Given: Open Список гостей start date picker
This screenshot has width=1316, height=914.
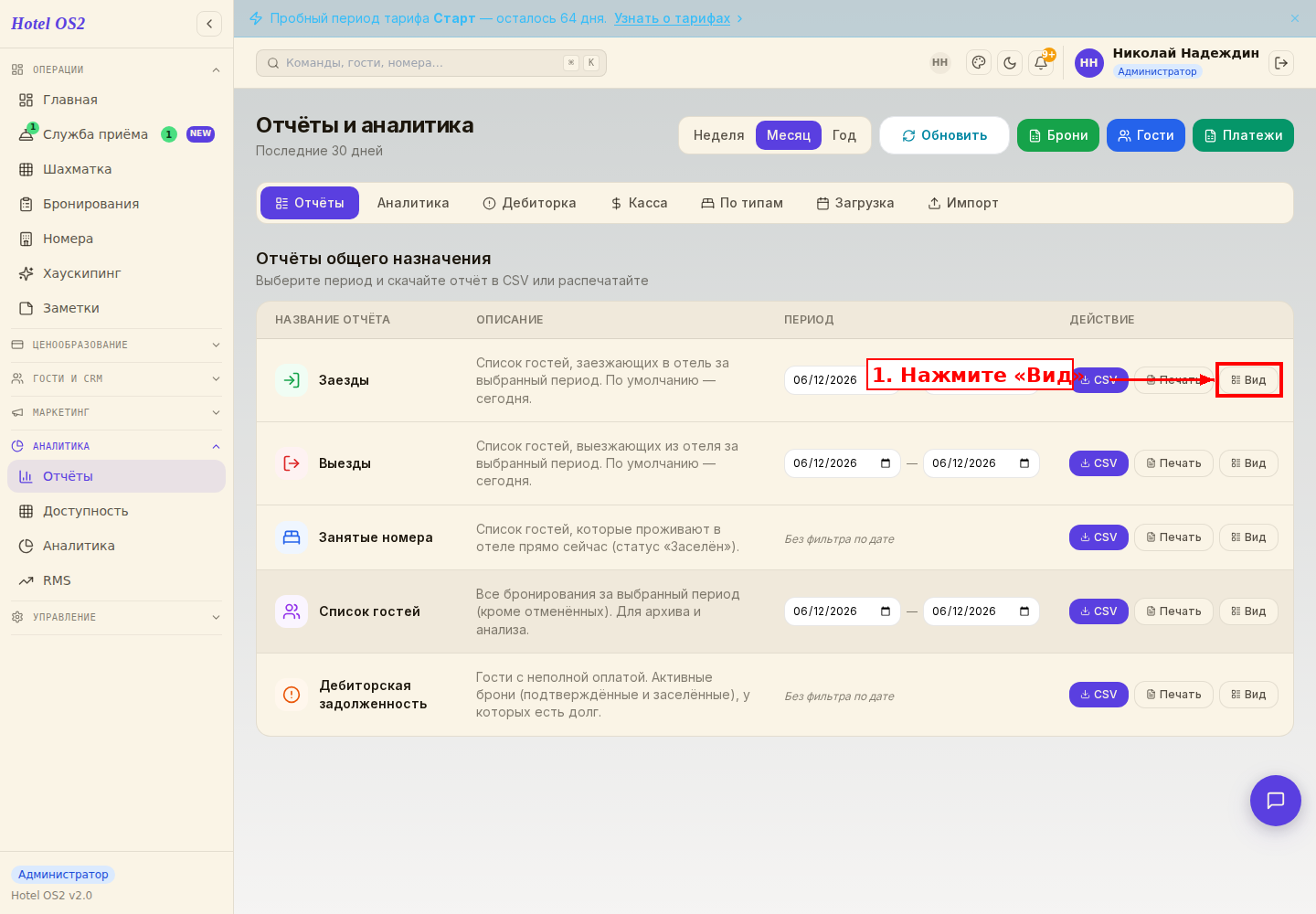Looking at the screenshot, I should [x=886, y=611].
